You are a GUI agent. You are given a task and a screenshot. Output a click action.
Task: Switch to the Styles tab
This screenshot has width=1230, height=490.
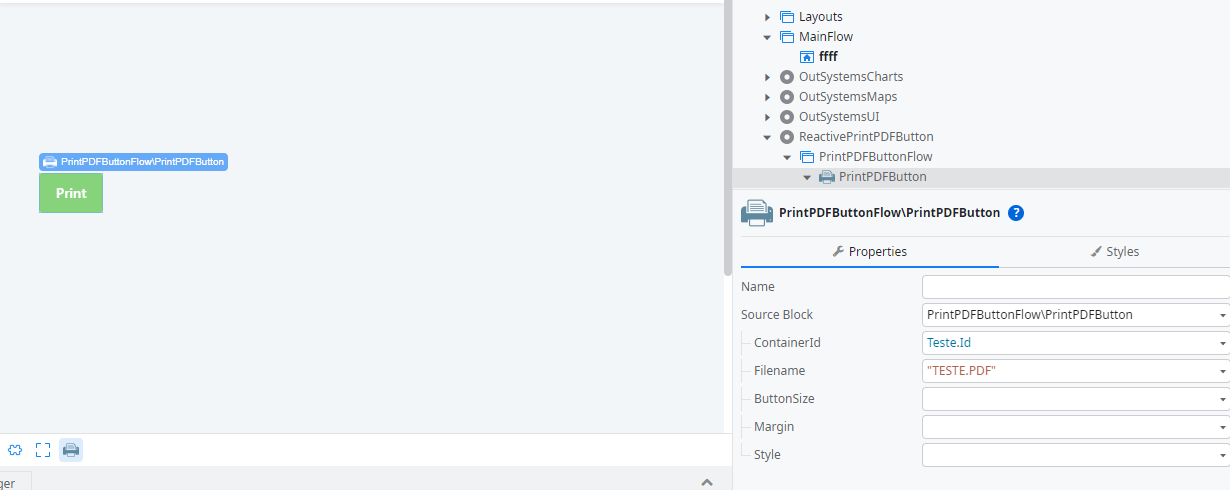pos(1114,252)
